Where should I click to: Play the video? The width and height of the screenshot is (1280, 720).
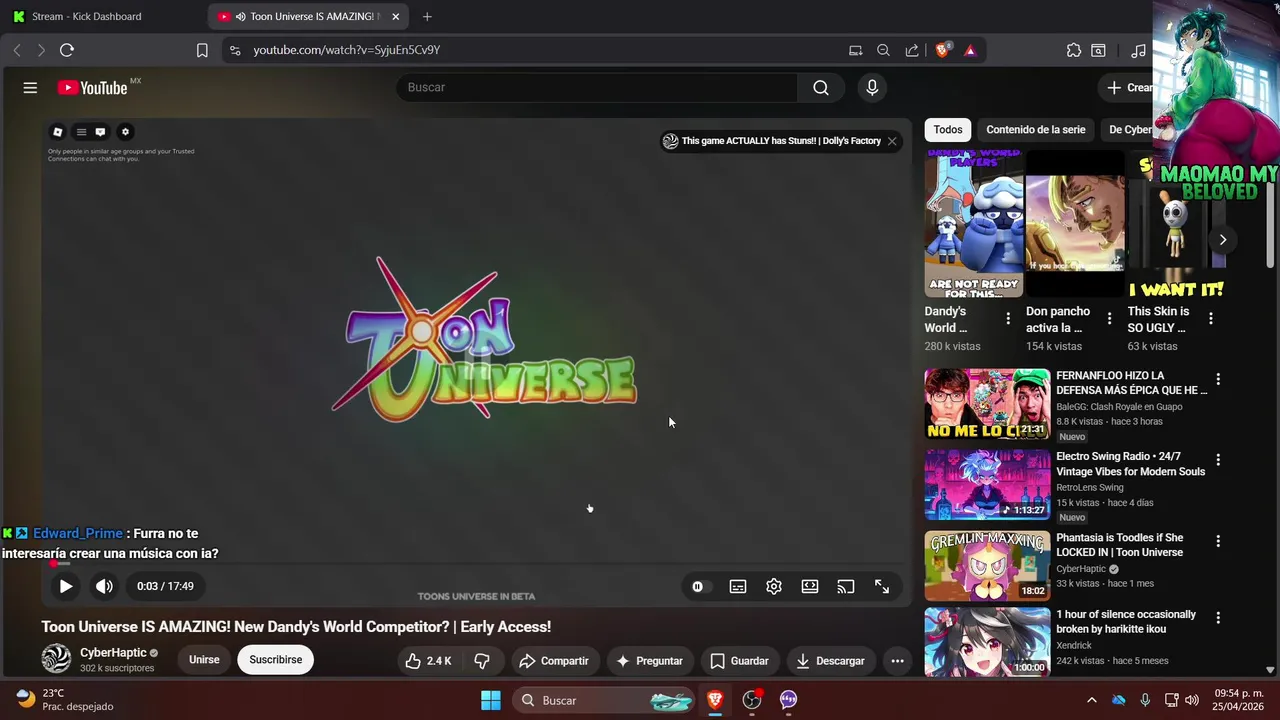(x=65, y=586)
